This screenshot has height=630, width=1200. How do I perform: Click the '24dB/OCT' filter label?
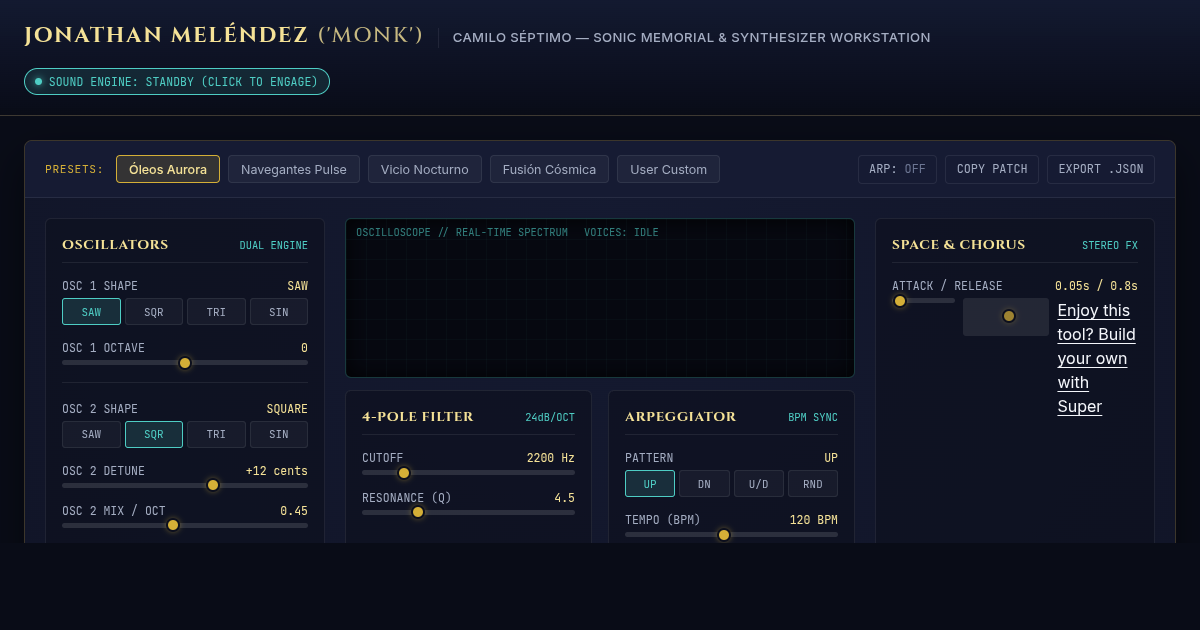[550, 417]
